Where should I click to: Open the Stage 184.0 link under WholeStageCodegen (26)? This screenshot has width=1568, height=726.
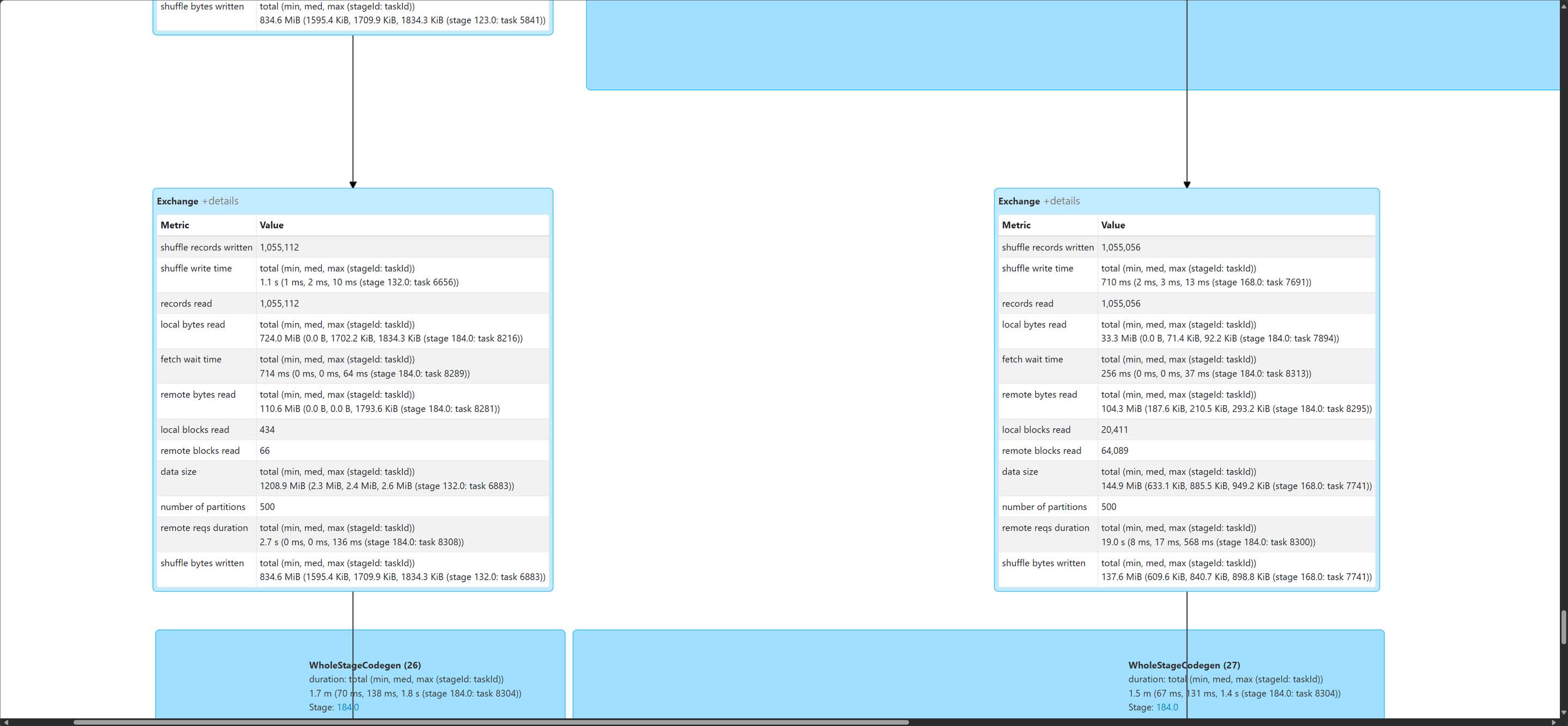[347, 707]
